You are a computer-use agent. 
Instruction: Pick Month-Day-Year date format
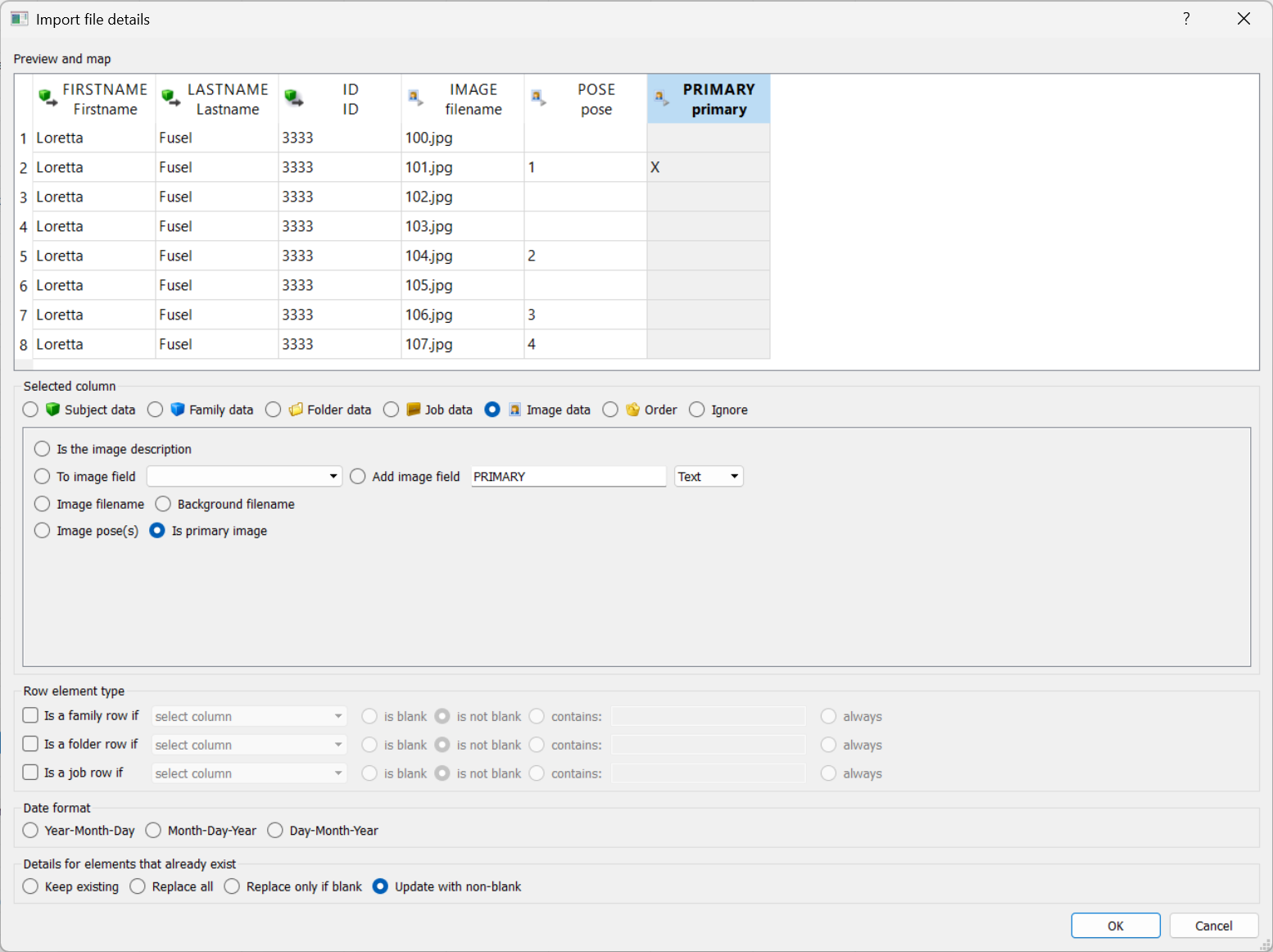(153, 830)
